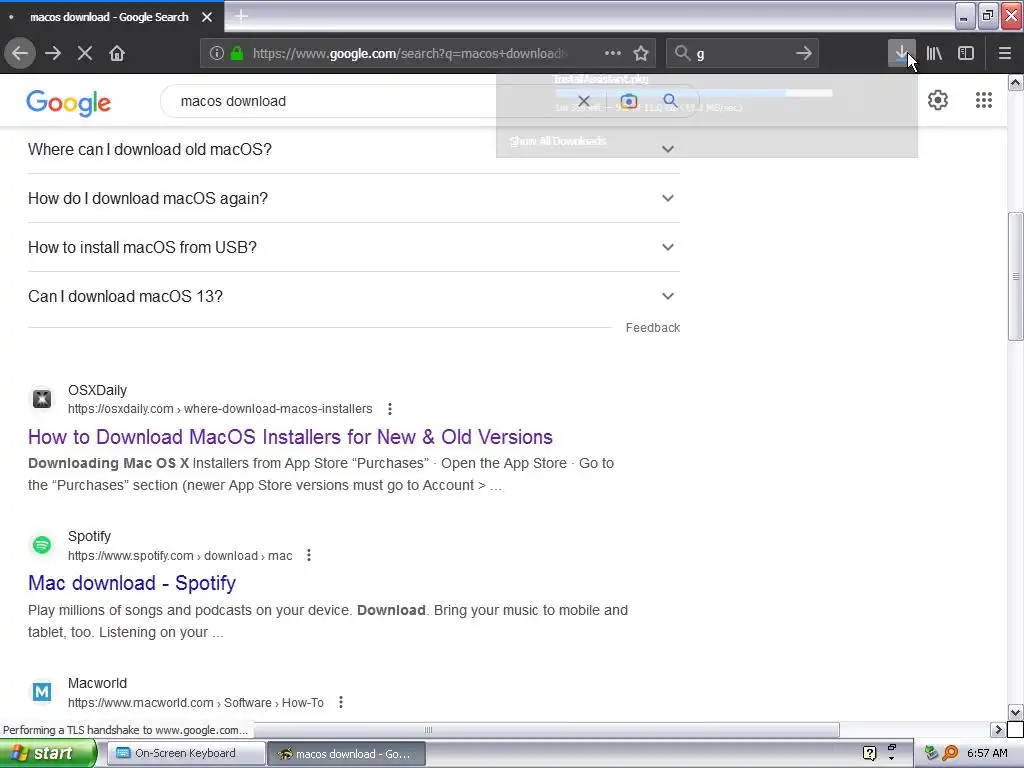Click the vertical scrollbar thumb
1024x768 pixels.
[x=1015, y=276]
